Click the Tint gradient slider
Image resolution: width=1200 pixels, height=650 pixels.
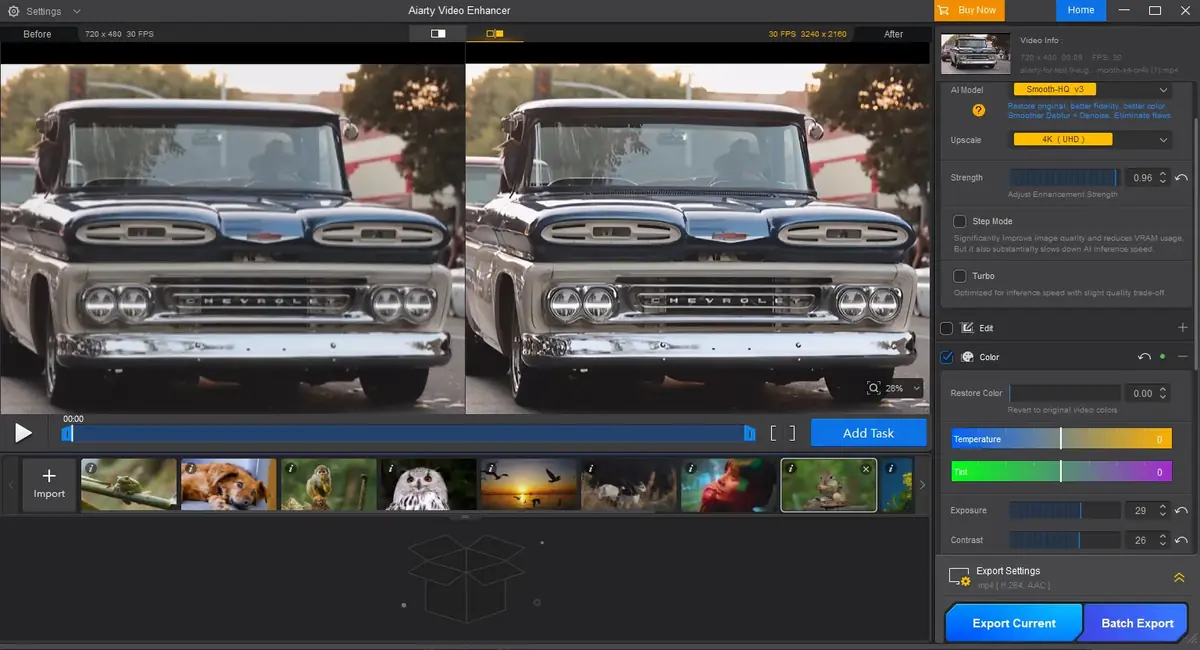coord(1060,471)
